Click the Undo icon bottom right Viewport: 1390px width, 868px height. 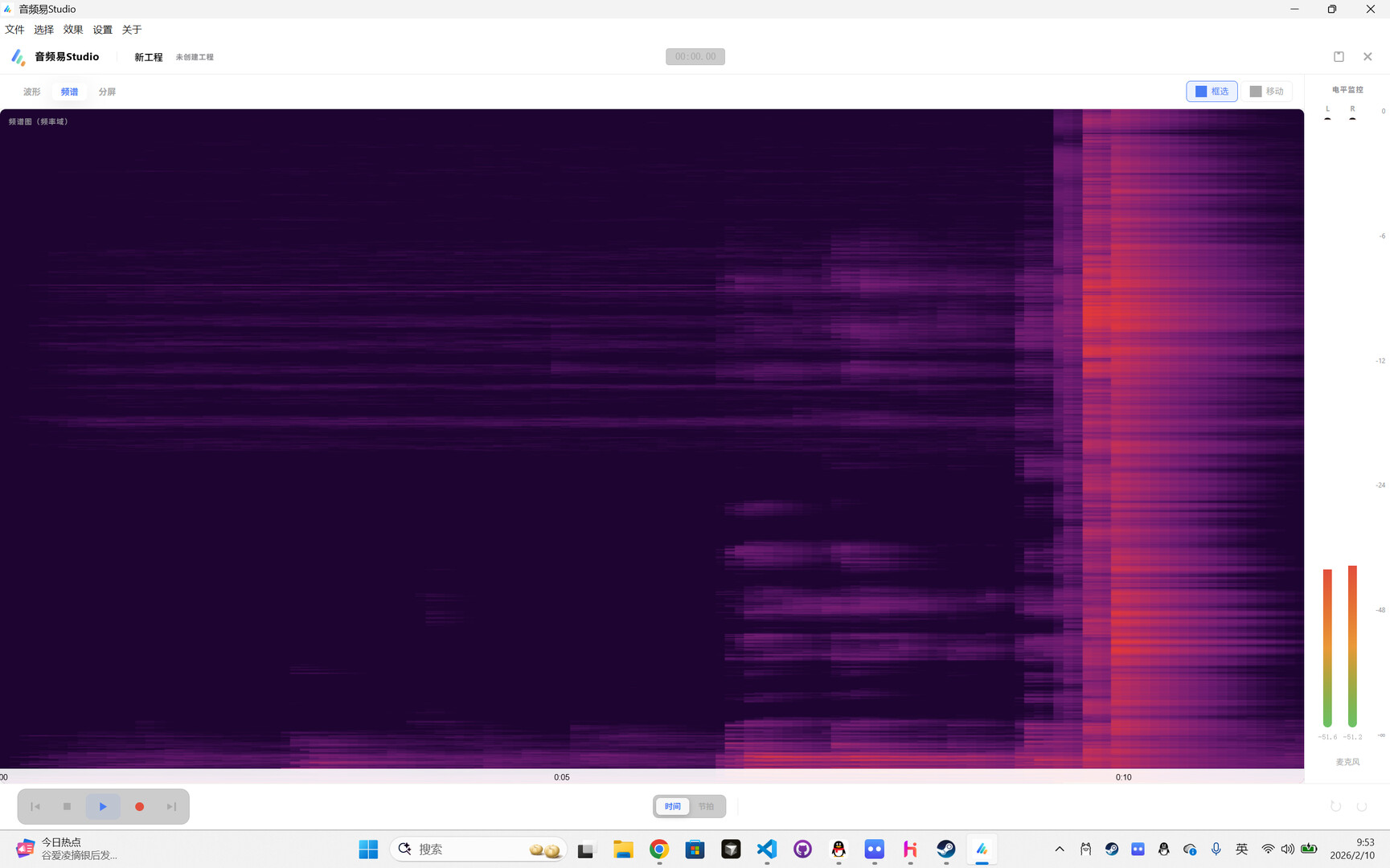pyautogui.click(x=1335, y=806)
